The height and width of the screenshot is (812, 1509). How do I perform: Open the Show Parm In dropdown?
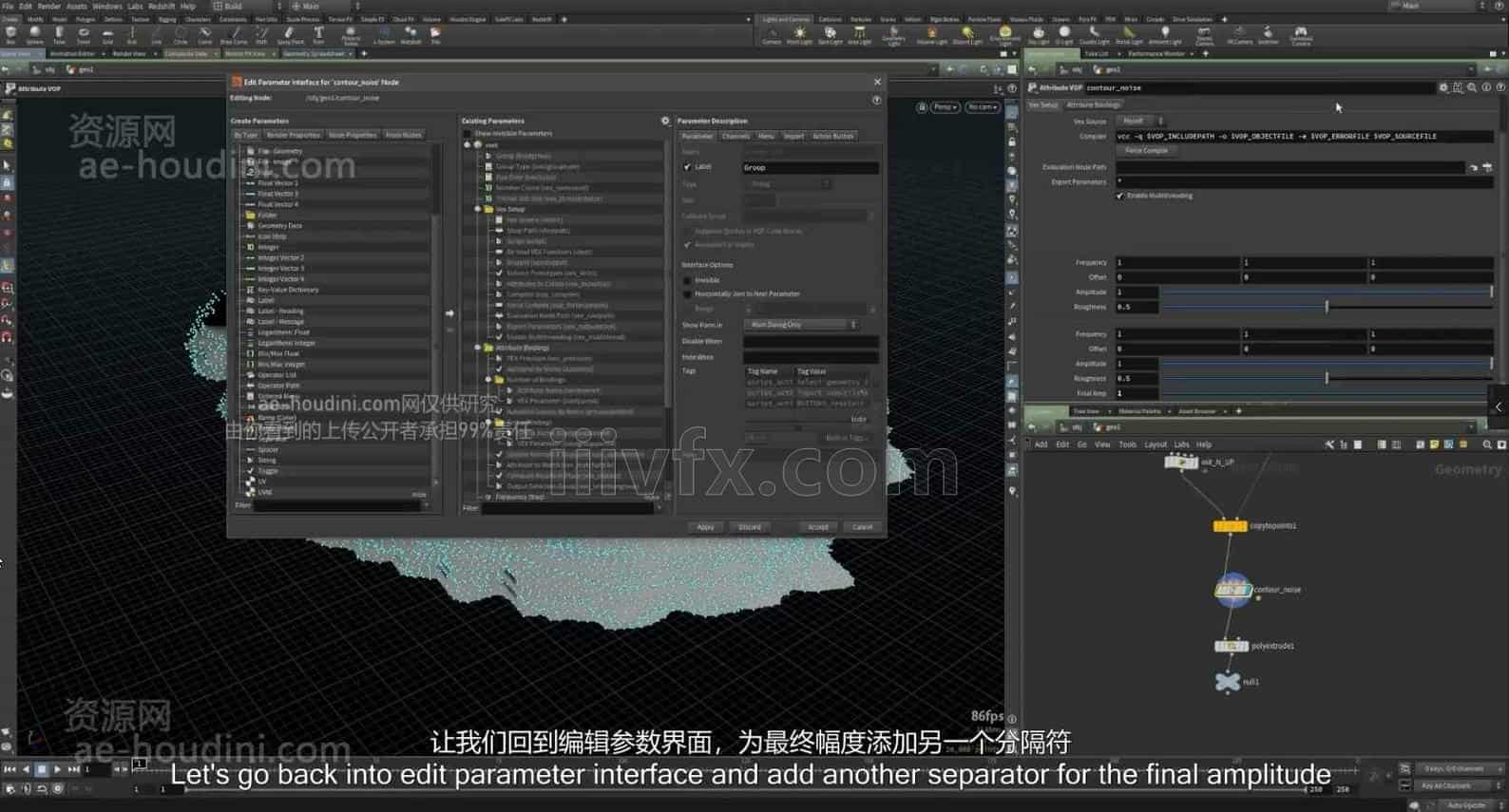pyautogui.click(x=801, y=325)
